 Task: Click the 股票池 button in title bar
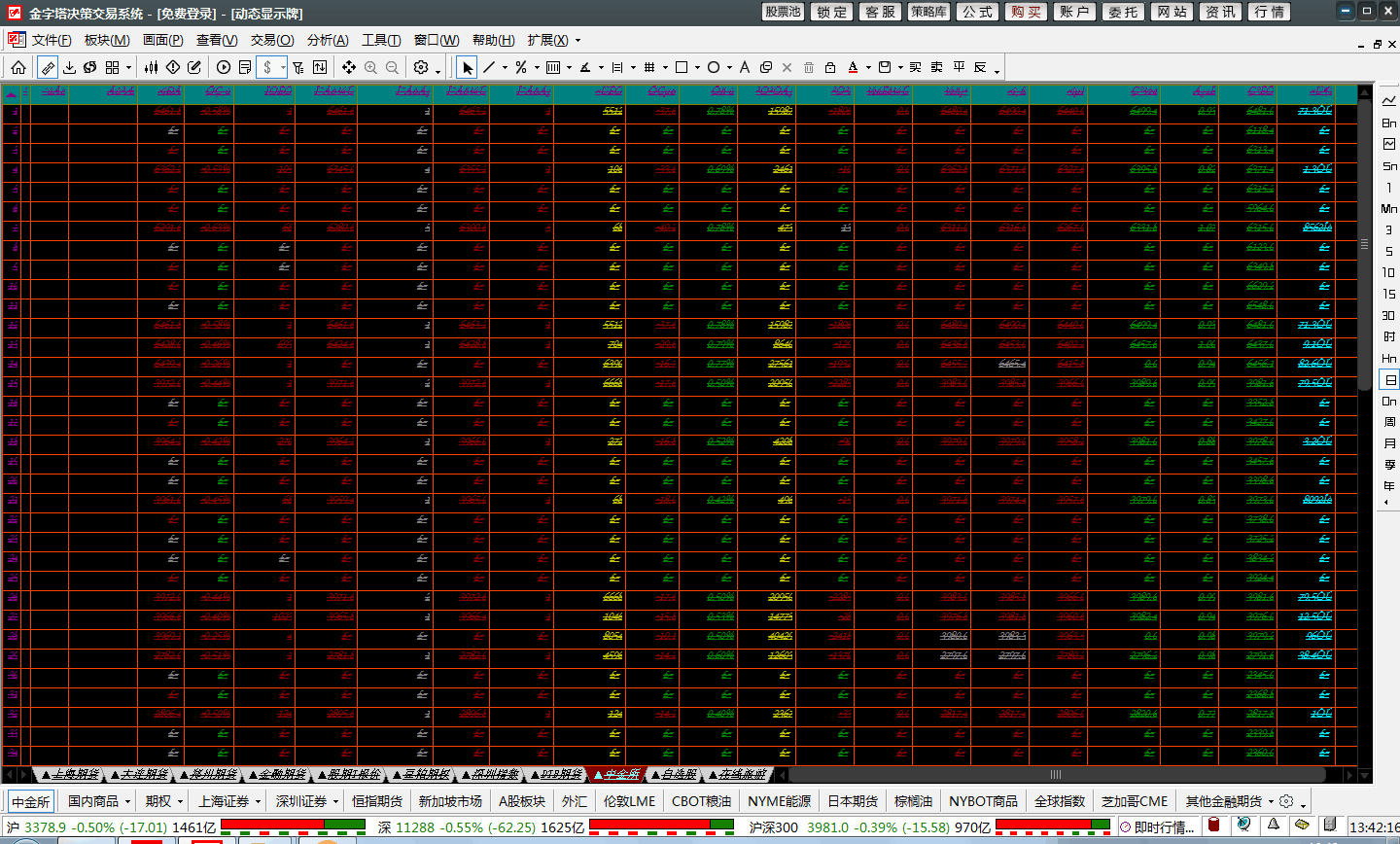783,12
